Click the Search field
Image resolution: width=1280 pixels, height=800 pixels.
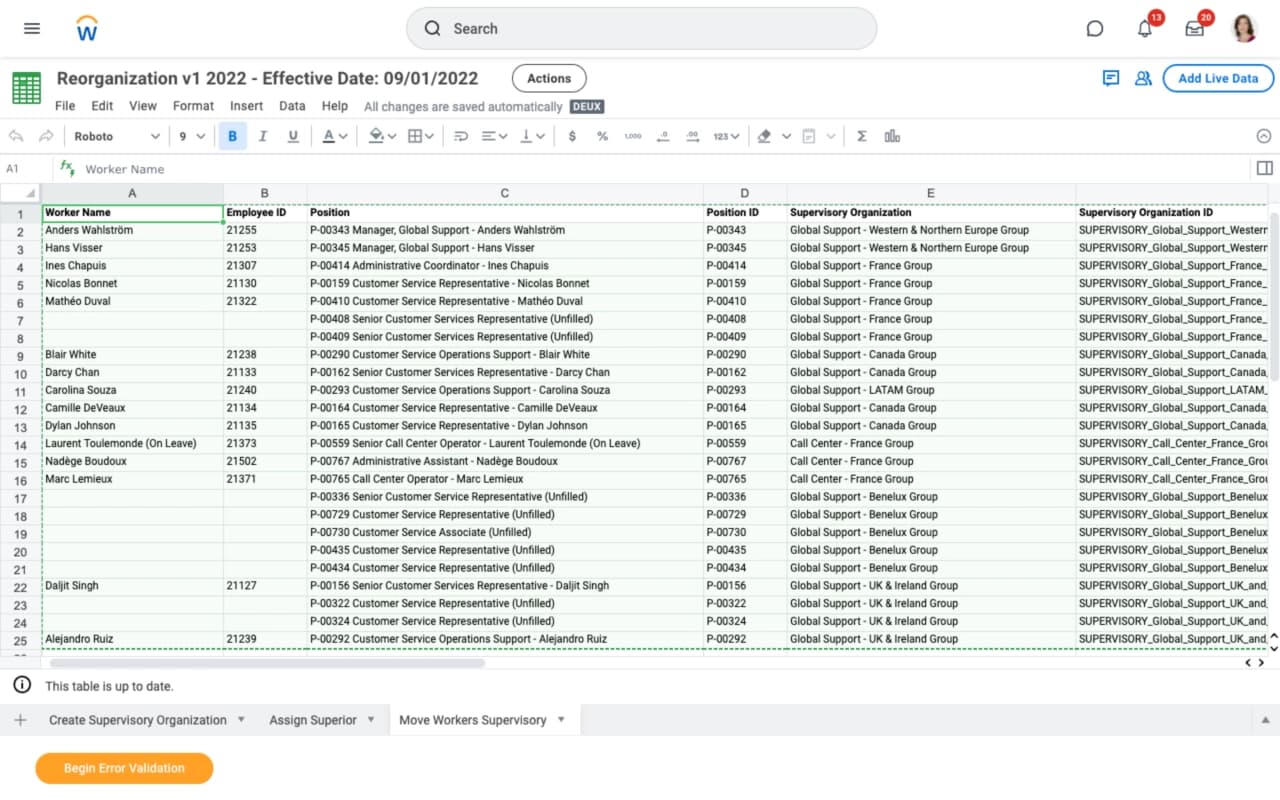pyautogui.click(x=641, y=29)
